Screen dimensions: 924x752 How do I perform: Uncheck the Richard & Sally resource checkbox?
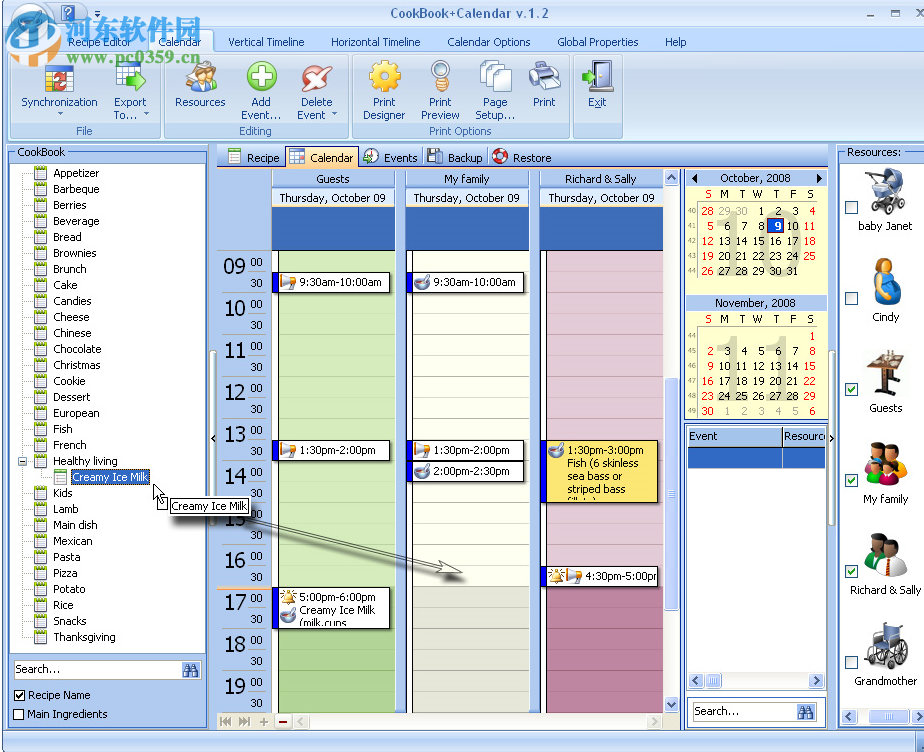[851, 571]
